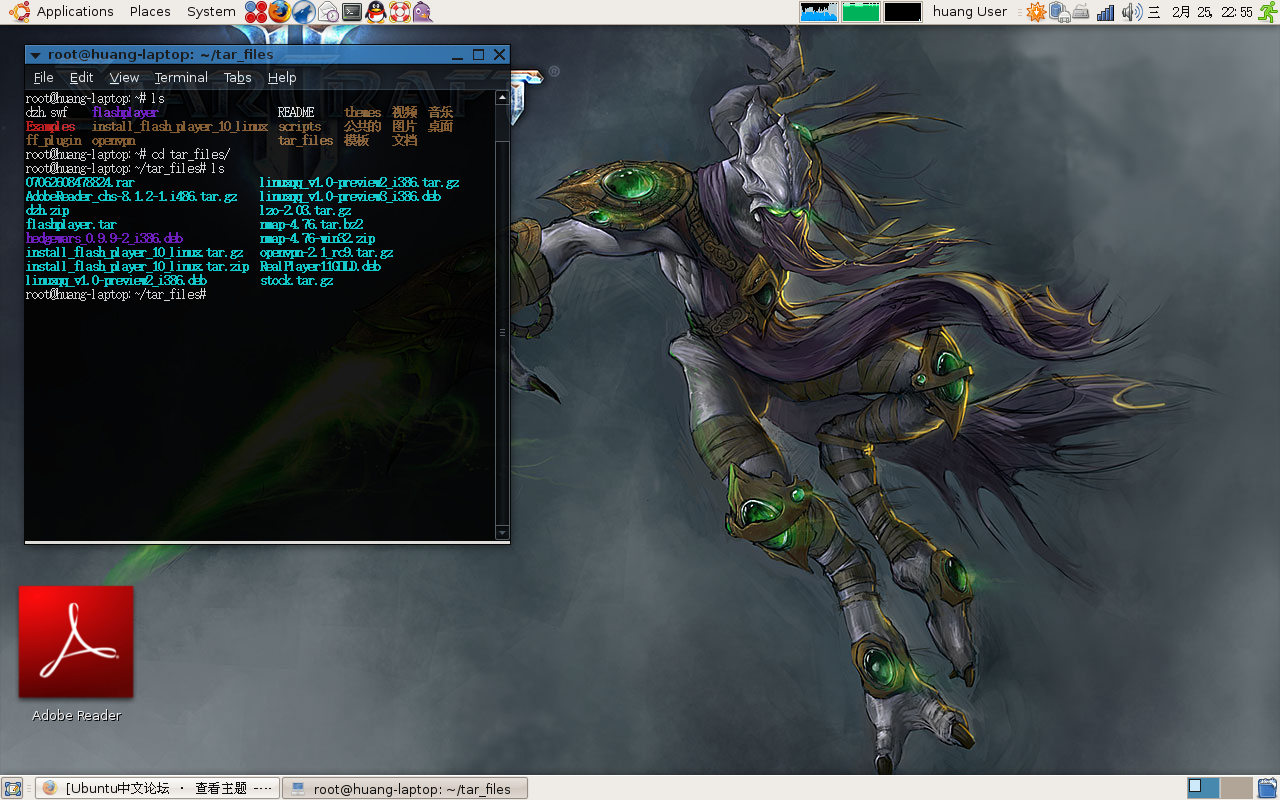Launch Firefox from the top panel

280,12
